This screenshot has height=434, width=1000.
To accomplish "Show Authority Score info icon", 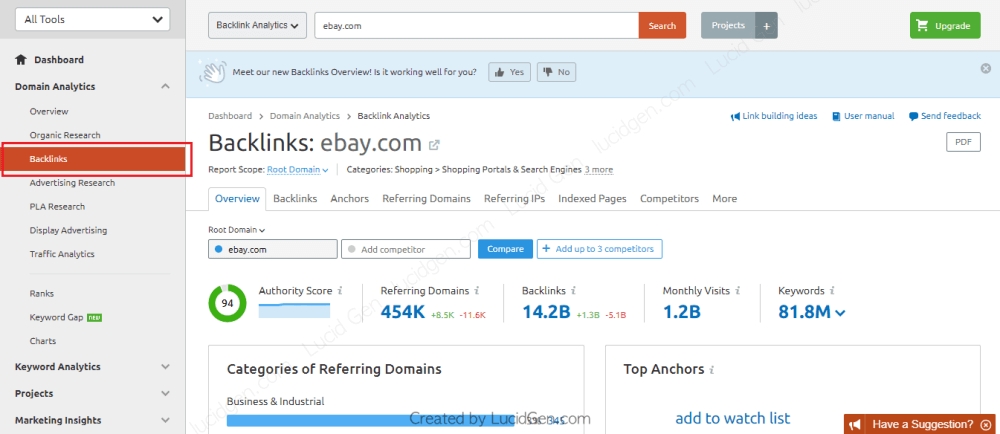I will pos(340,291).
